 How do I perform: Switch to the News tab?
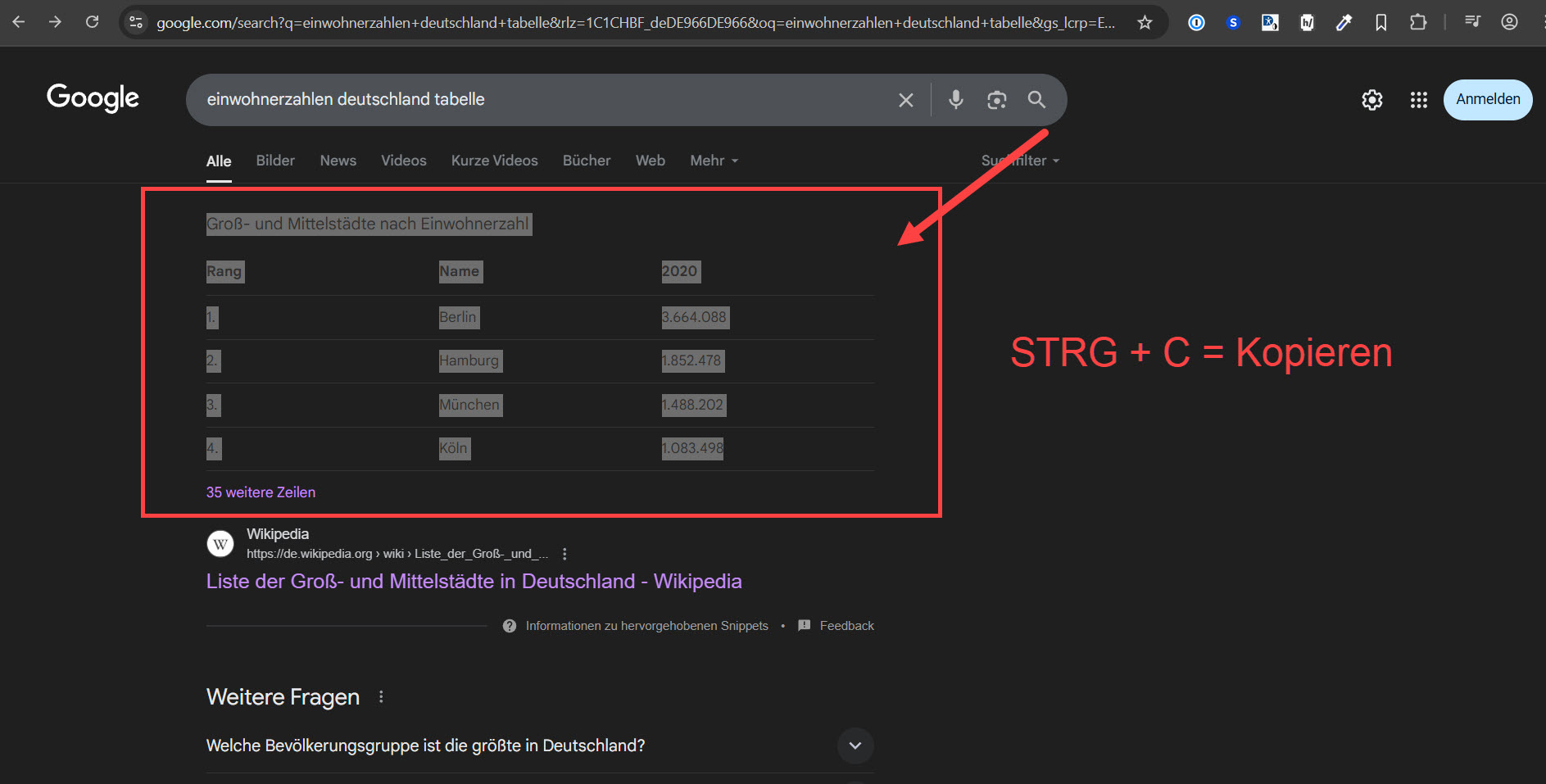point(338,161)
